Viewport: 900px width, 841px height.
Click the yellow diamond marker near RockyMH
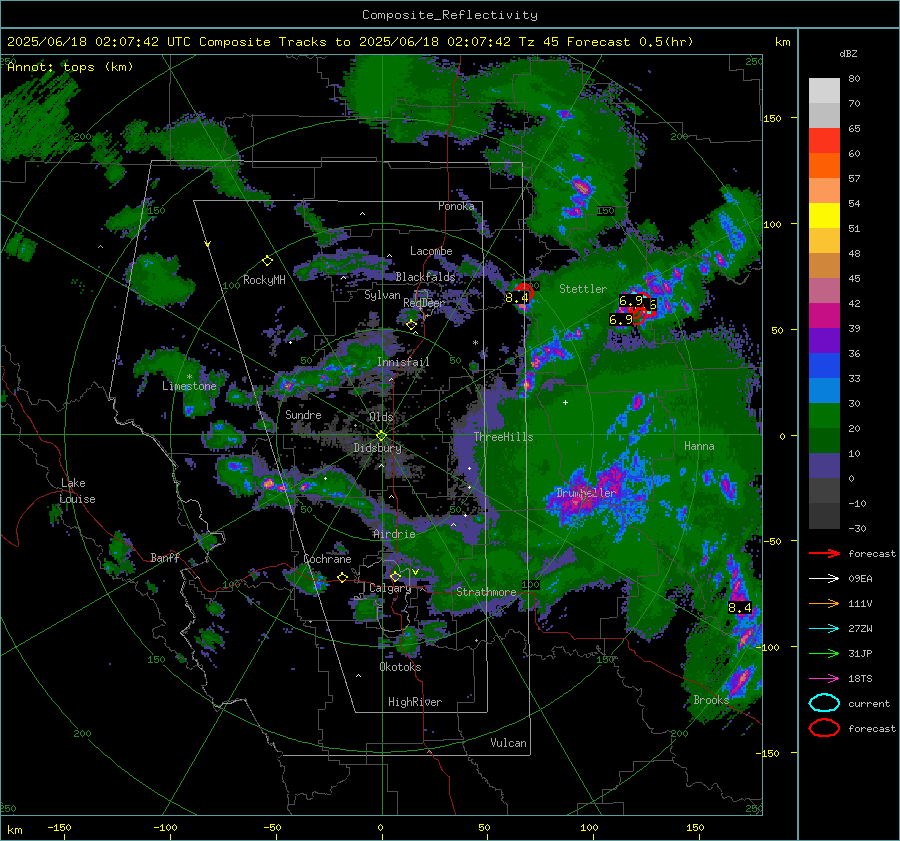pyautogui.click(x=267, y=261)
